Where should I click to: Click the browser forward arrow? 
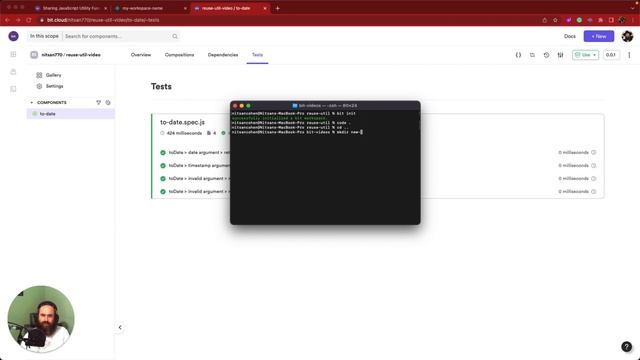18,20
